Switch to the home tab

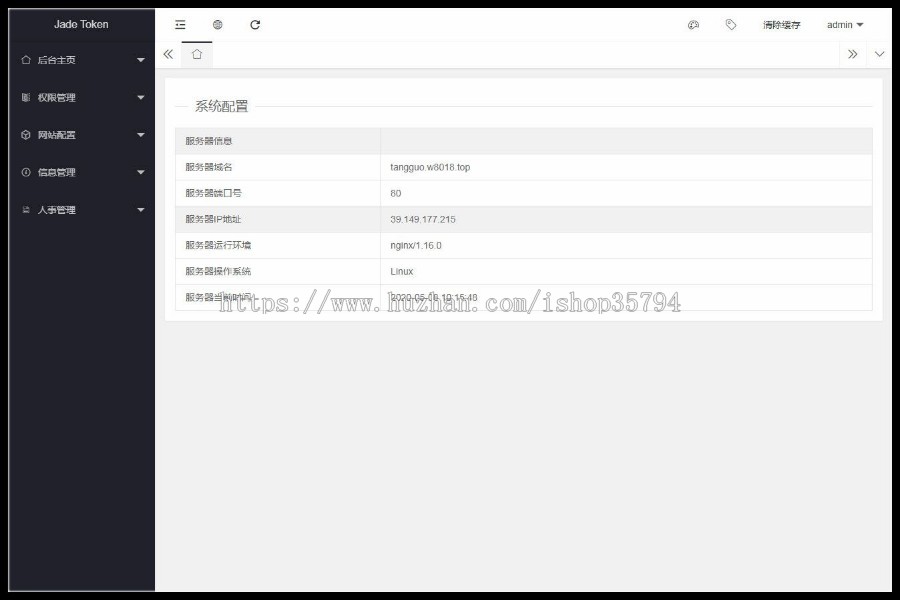[196, 55]
